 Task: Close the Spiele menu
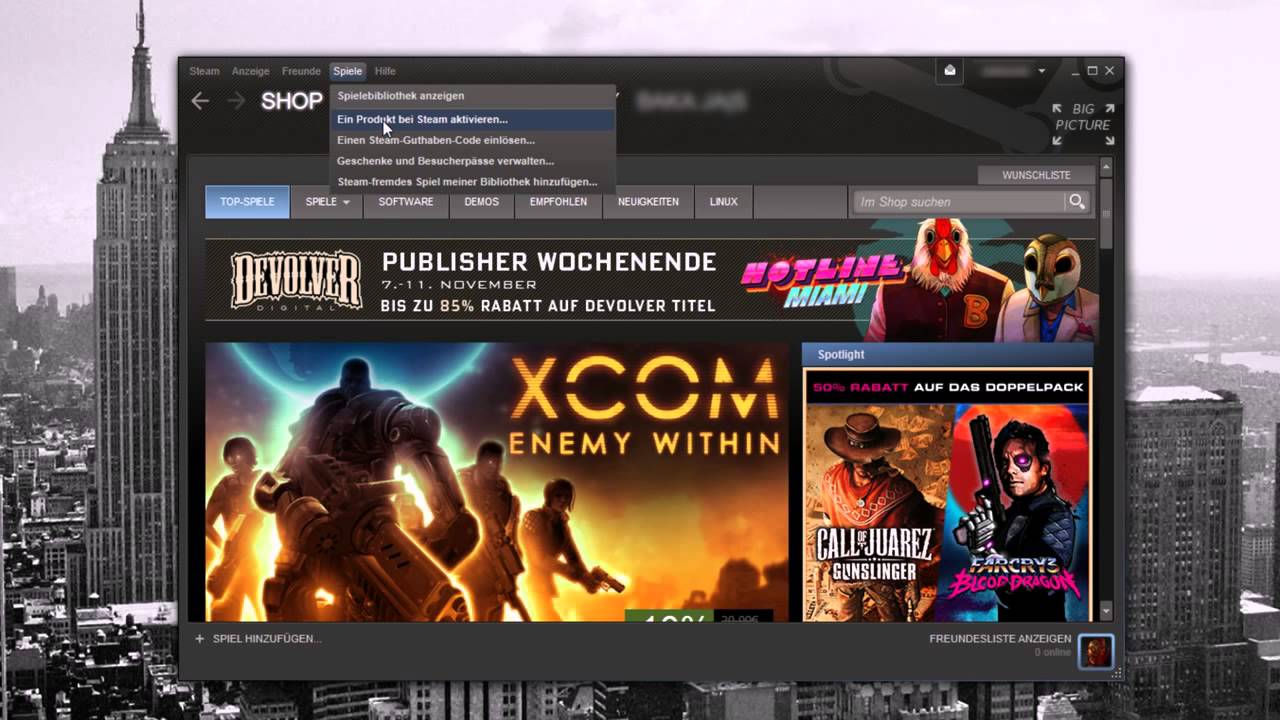point(347,71)
